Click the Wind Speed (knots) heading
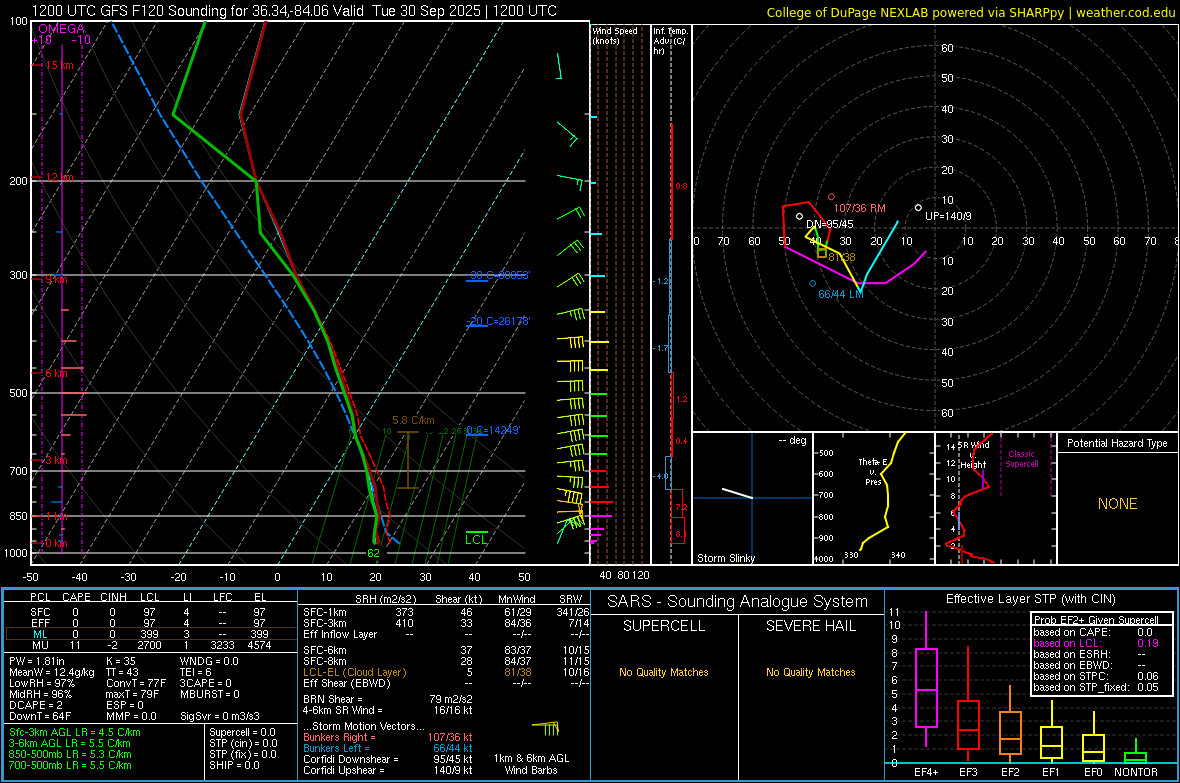This screenshot has height=783, width=1180. pos(615,35)
